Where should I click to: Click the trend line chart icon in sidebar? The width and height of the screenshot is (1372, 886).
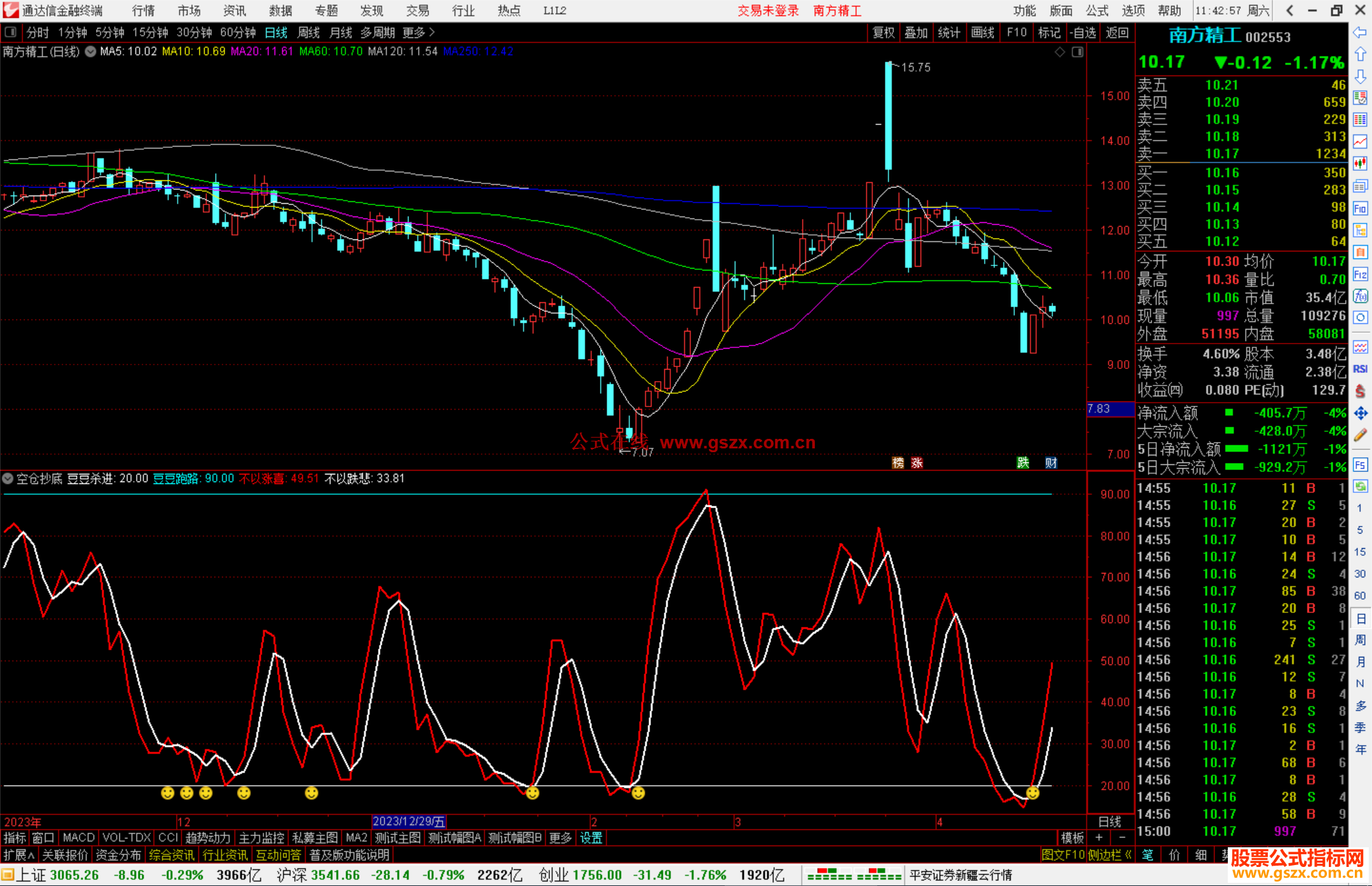[1360, 141]
